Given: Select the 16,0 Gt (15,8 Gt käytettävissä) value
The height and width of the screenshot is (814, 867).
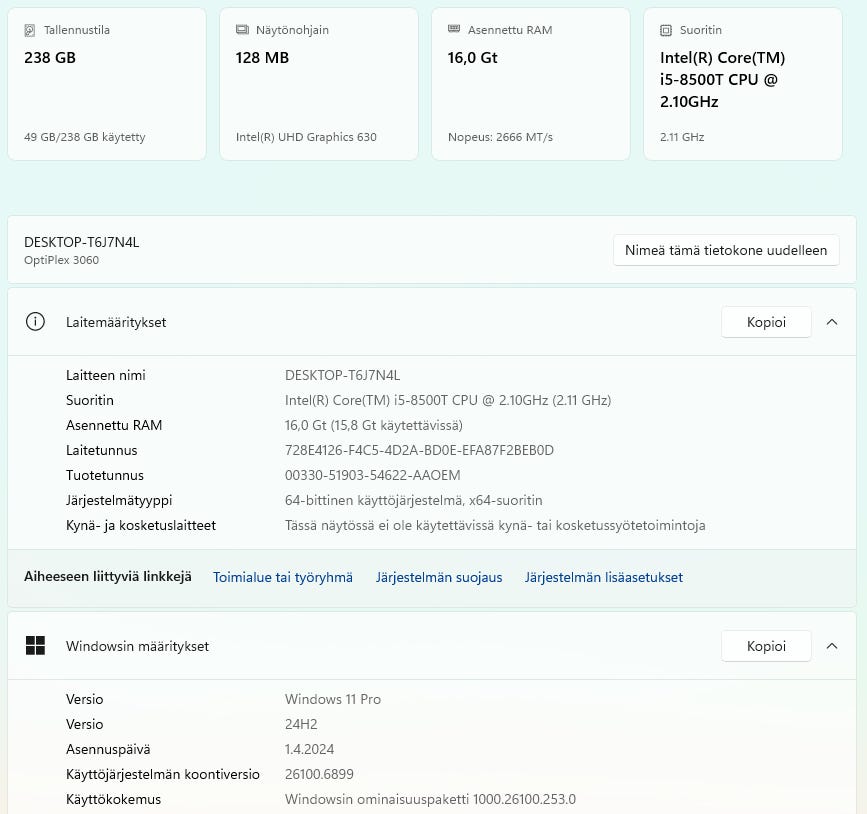Looking at the screenshot, I should (x=374, y=425).
